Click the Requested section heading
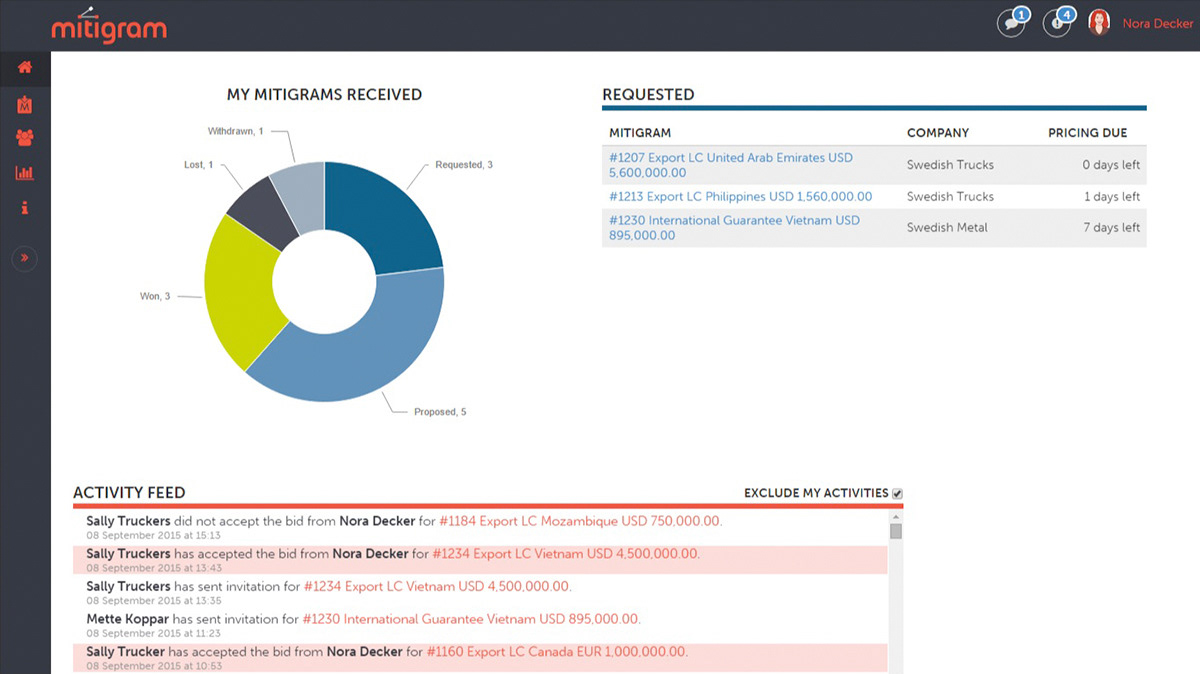Screen dimensions: 1200x674 point(648,95)
